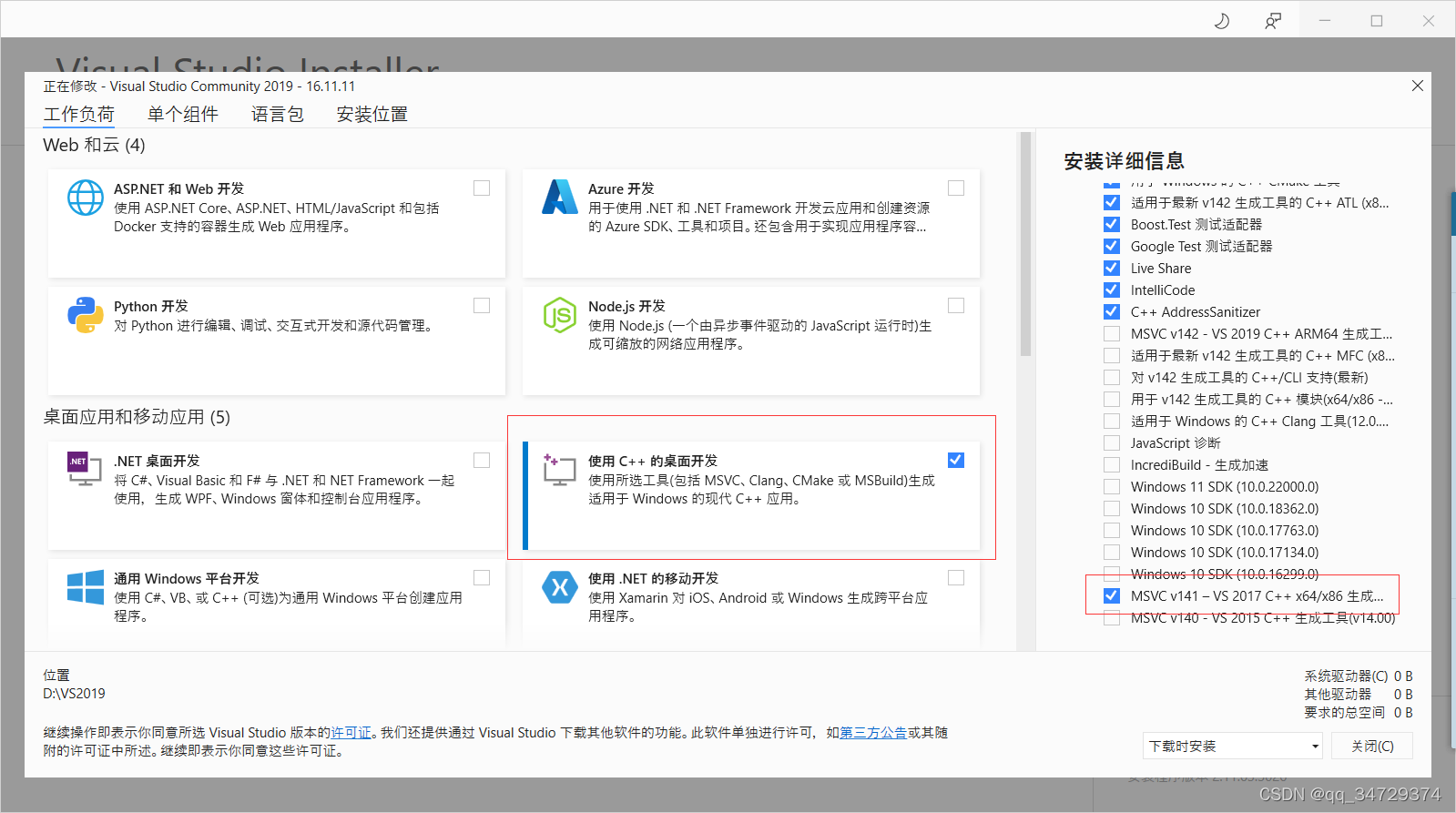Switch to the 单个组件 tab
The width and height of the screenshot is (1456, 813).
point(183,114)
